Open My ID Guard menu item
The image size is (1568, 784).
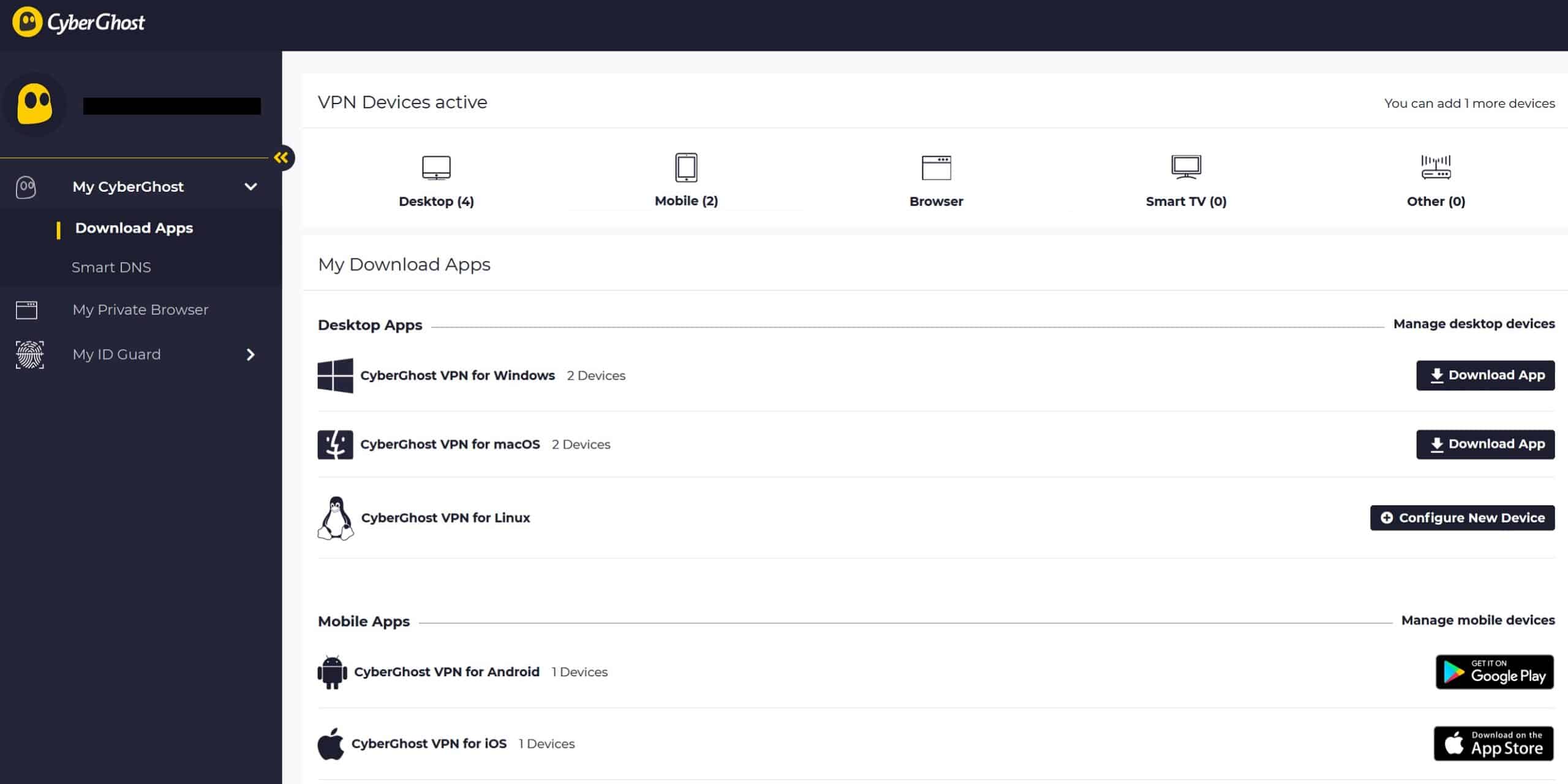(116, 354)
